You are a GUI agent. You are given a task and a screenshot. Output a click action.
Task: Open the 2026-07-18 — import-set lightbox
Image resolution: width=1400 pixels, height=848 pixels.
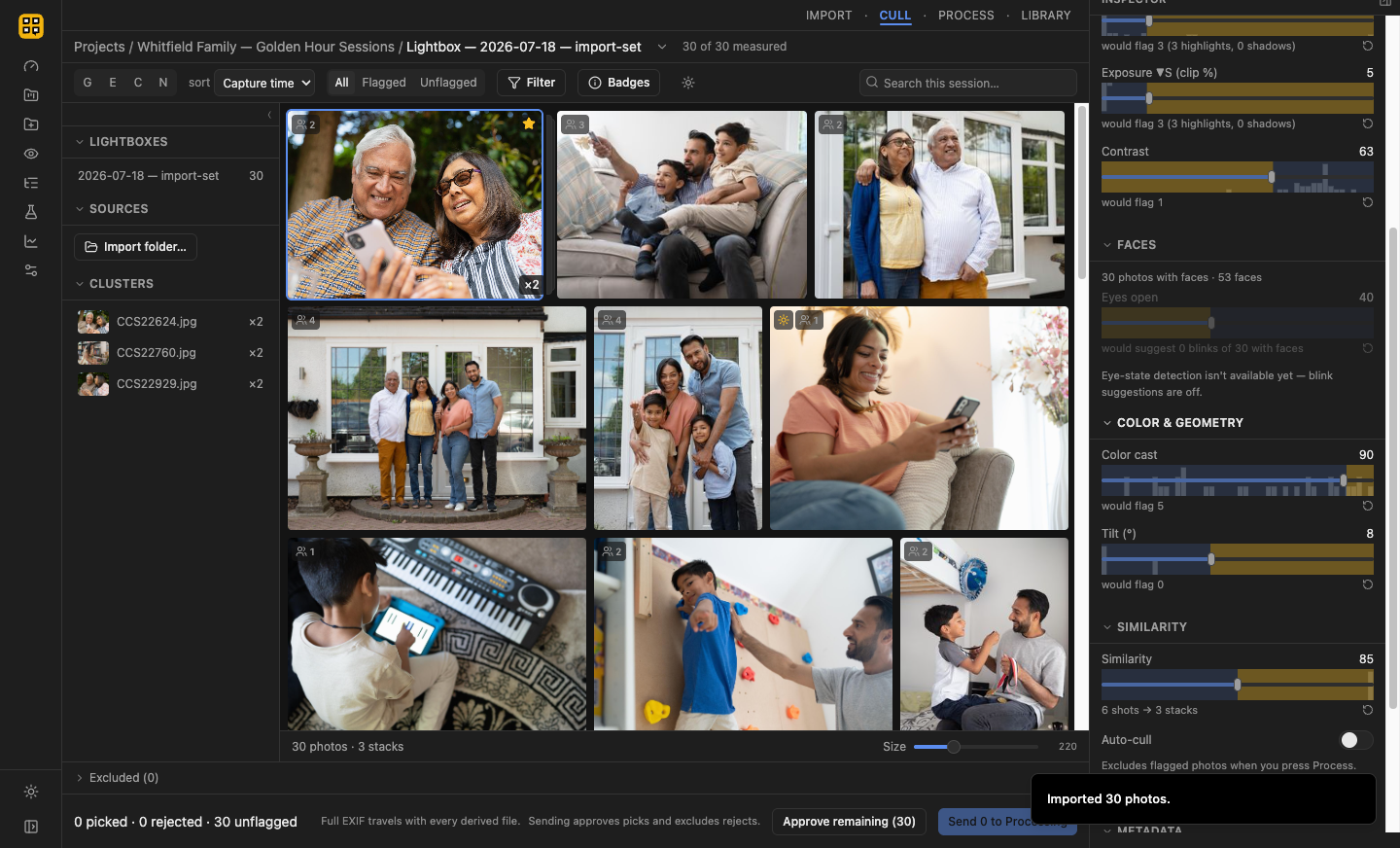[x=170, y=176]
